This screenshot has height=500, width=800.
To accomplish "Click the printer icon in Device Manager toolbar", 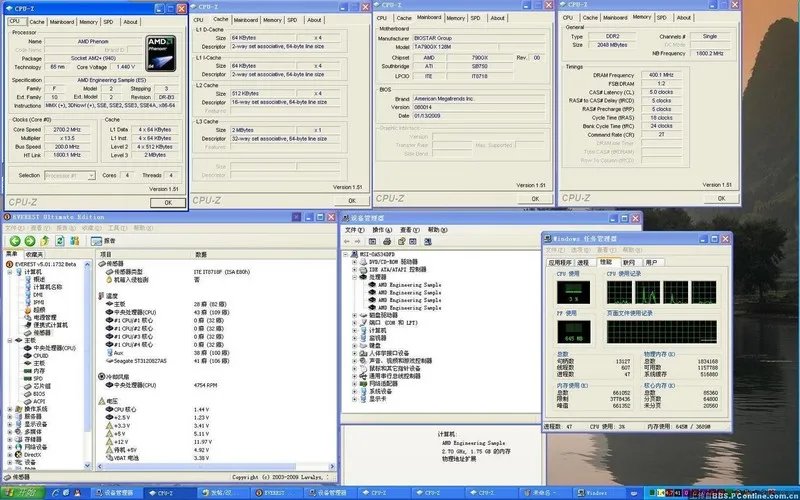I will click(x=387, y=241).
